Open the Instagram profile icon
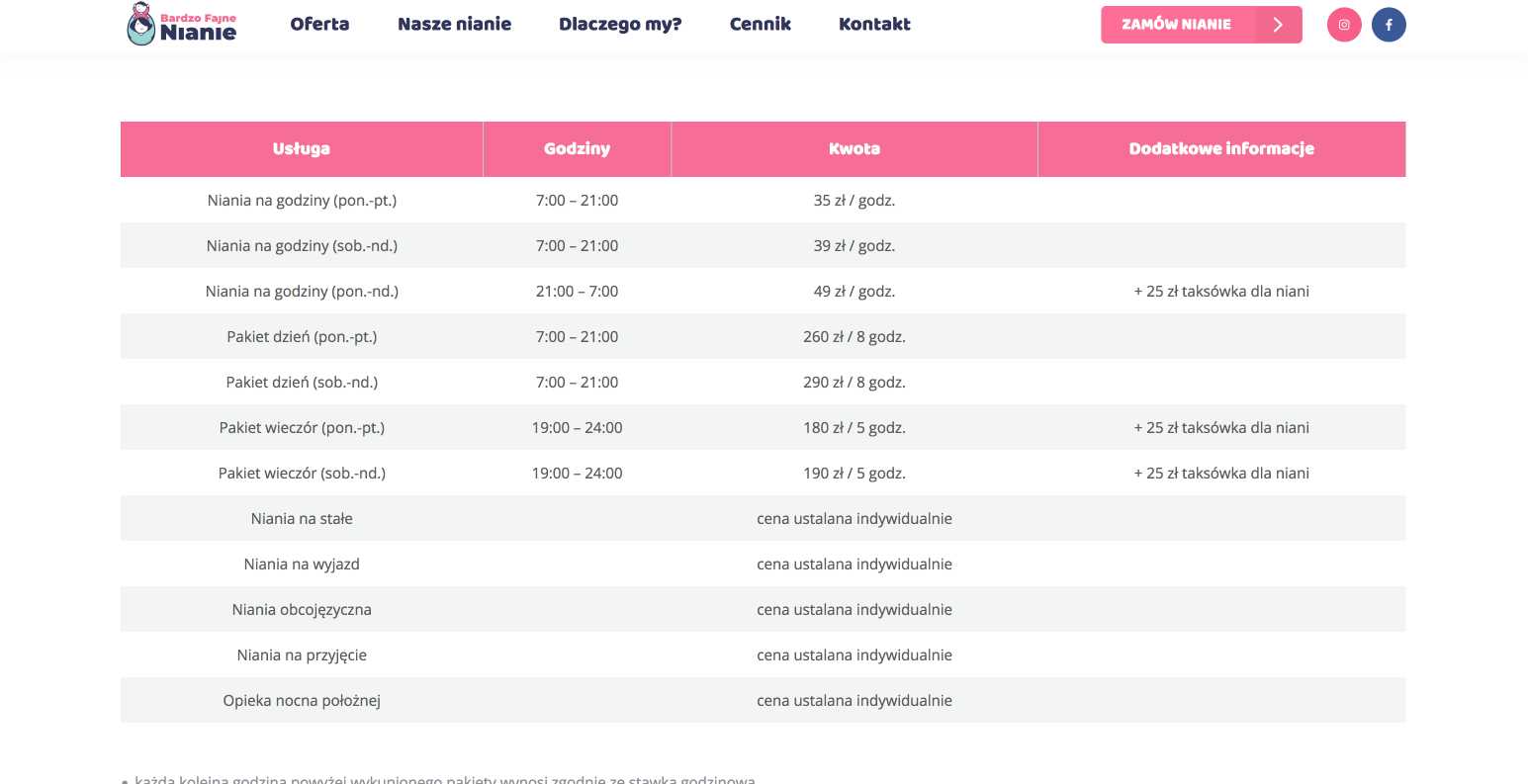 pos(1344,24)
